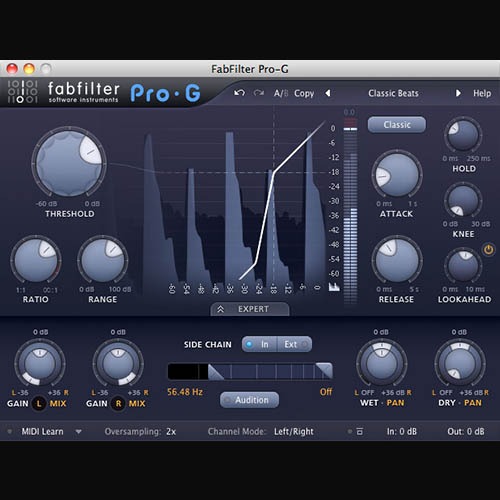Click the Wet Pan knob
This screenshot has width=500, height=500.
(381, 364)
